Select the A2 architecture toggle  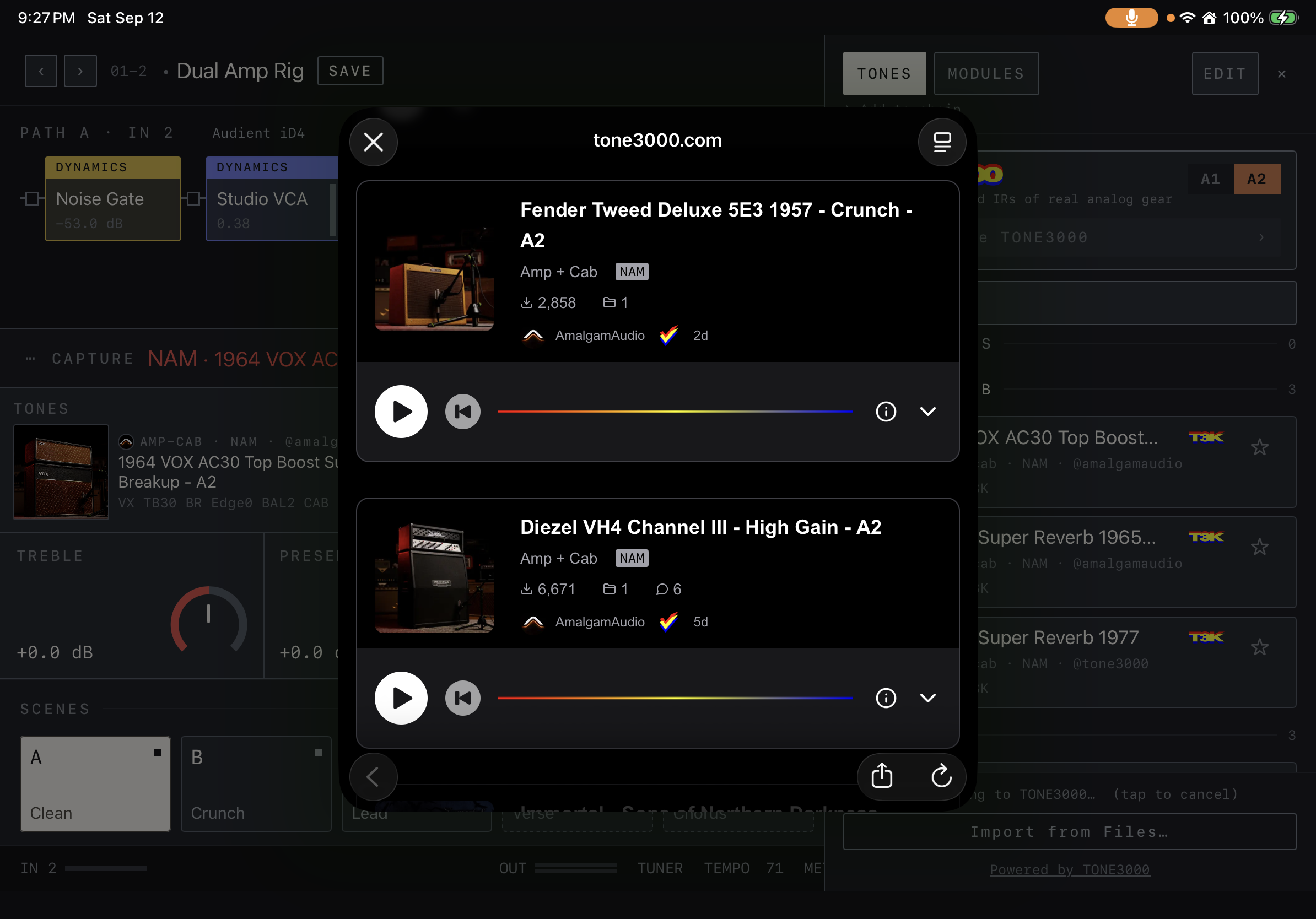click(x=1257, y=179)
